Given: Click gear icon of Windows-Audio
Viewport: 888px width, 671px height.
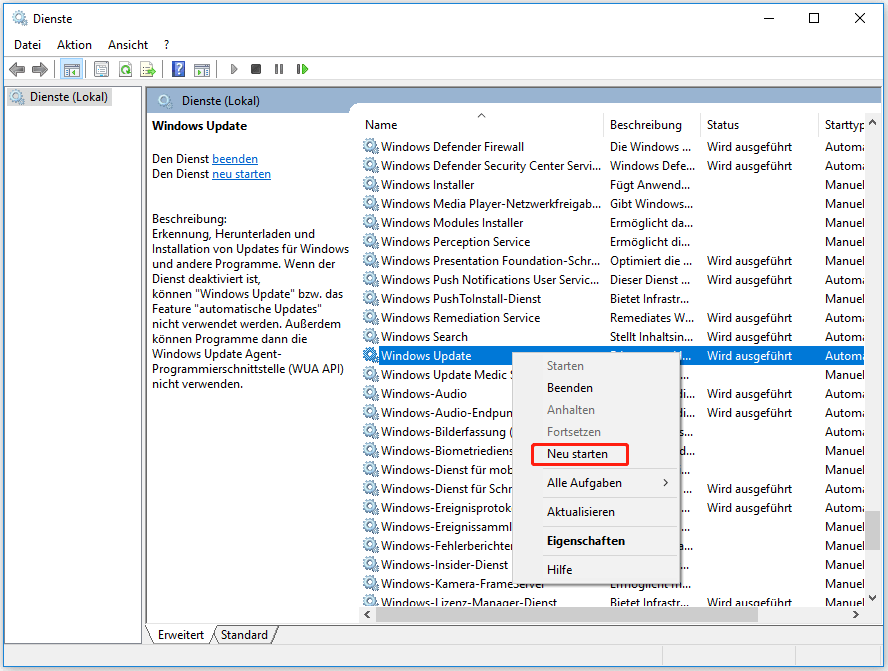Looking at the screenshot, I should tap(370, 394).
